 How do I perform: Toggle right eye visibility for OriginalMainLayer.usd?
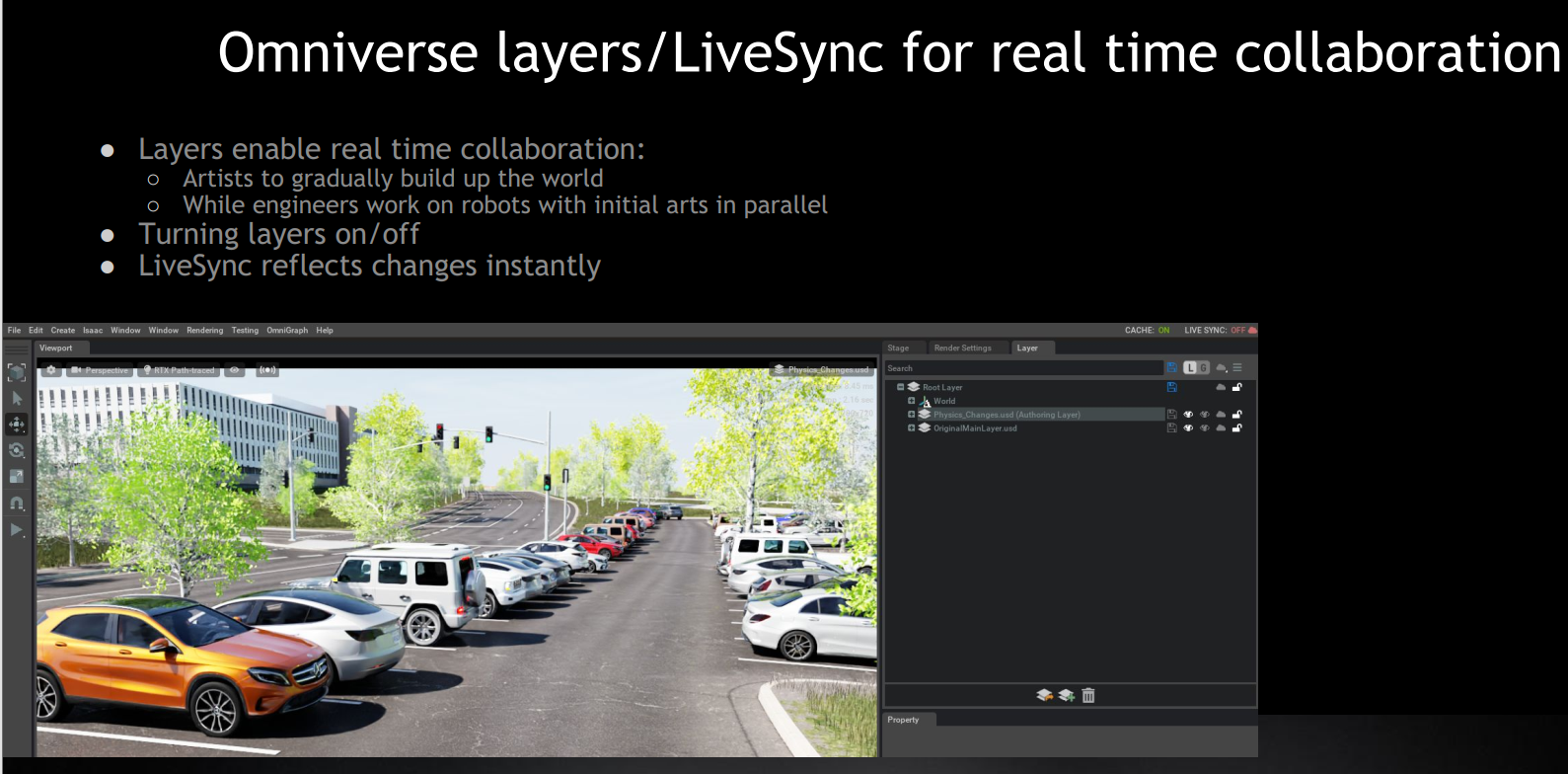[x=1204, y=428]
